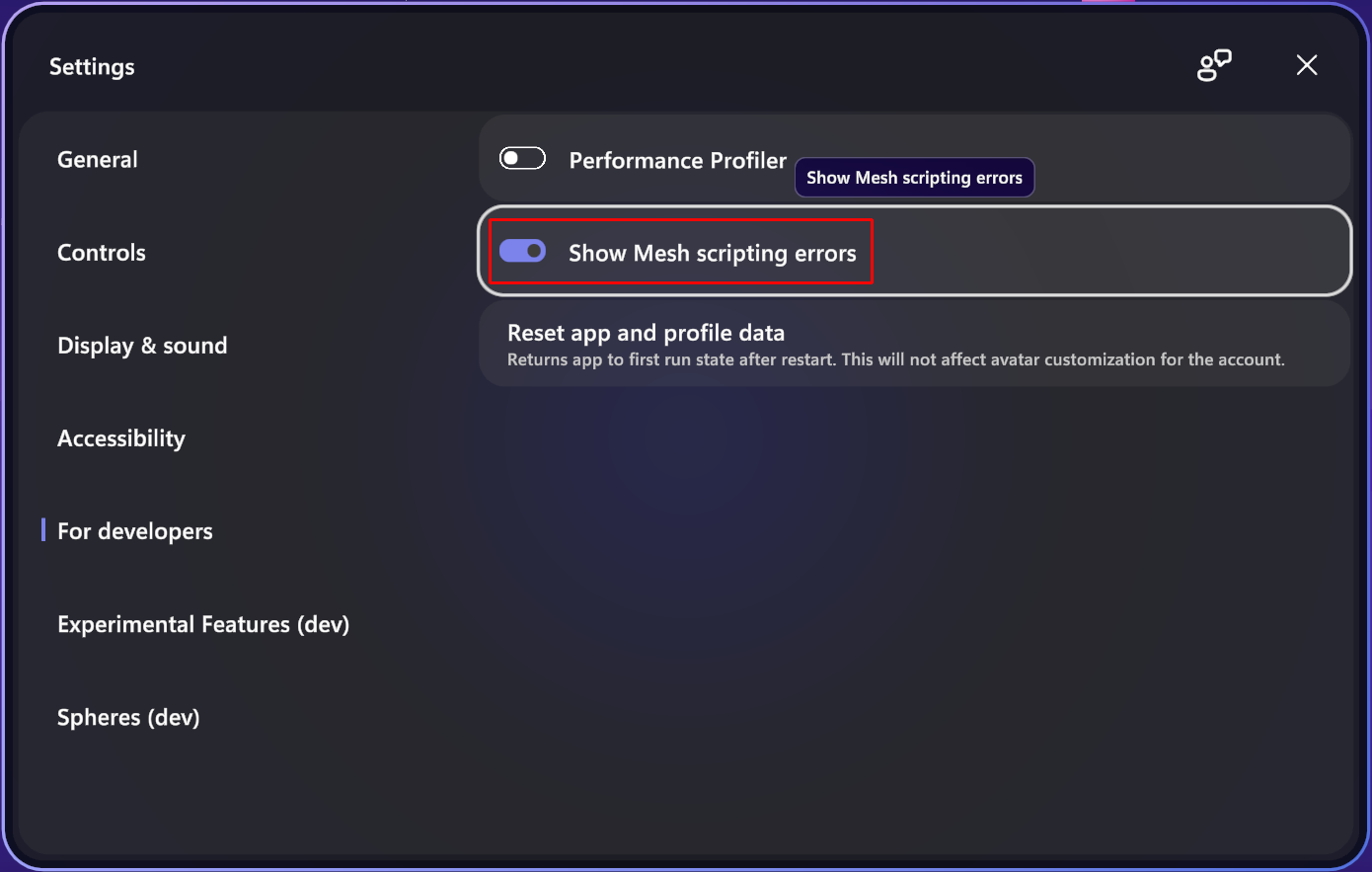View the Spheres (dev) section
The image size is (1372, 872).
tap(128, 717)
